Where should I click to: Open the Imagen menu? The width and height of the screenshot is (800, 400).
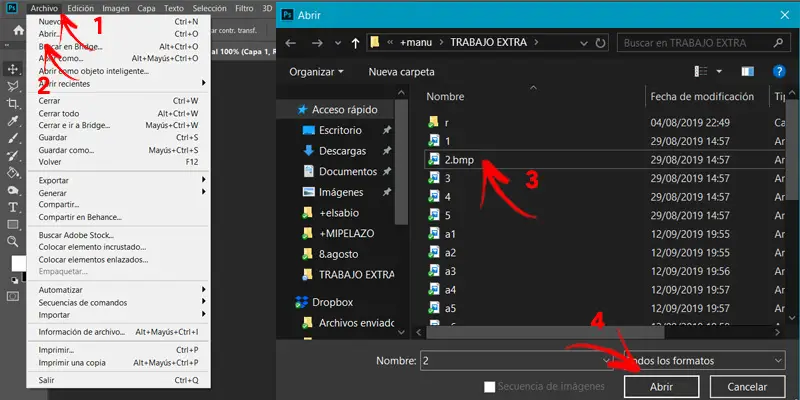pos(115,8)
